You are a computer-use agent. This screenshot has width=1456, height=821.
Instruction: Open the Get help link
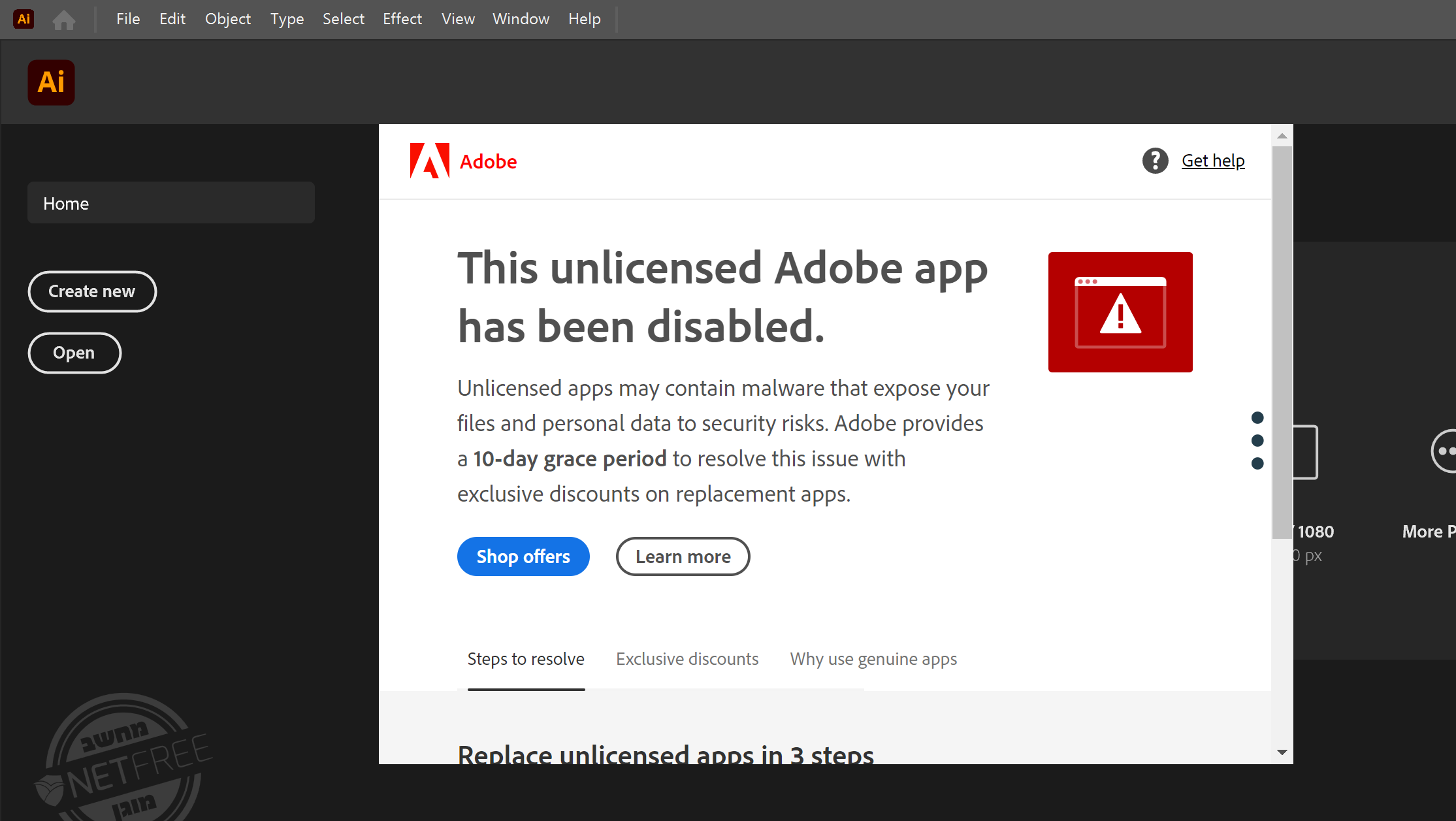(1213, 161)
